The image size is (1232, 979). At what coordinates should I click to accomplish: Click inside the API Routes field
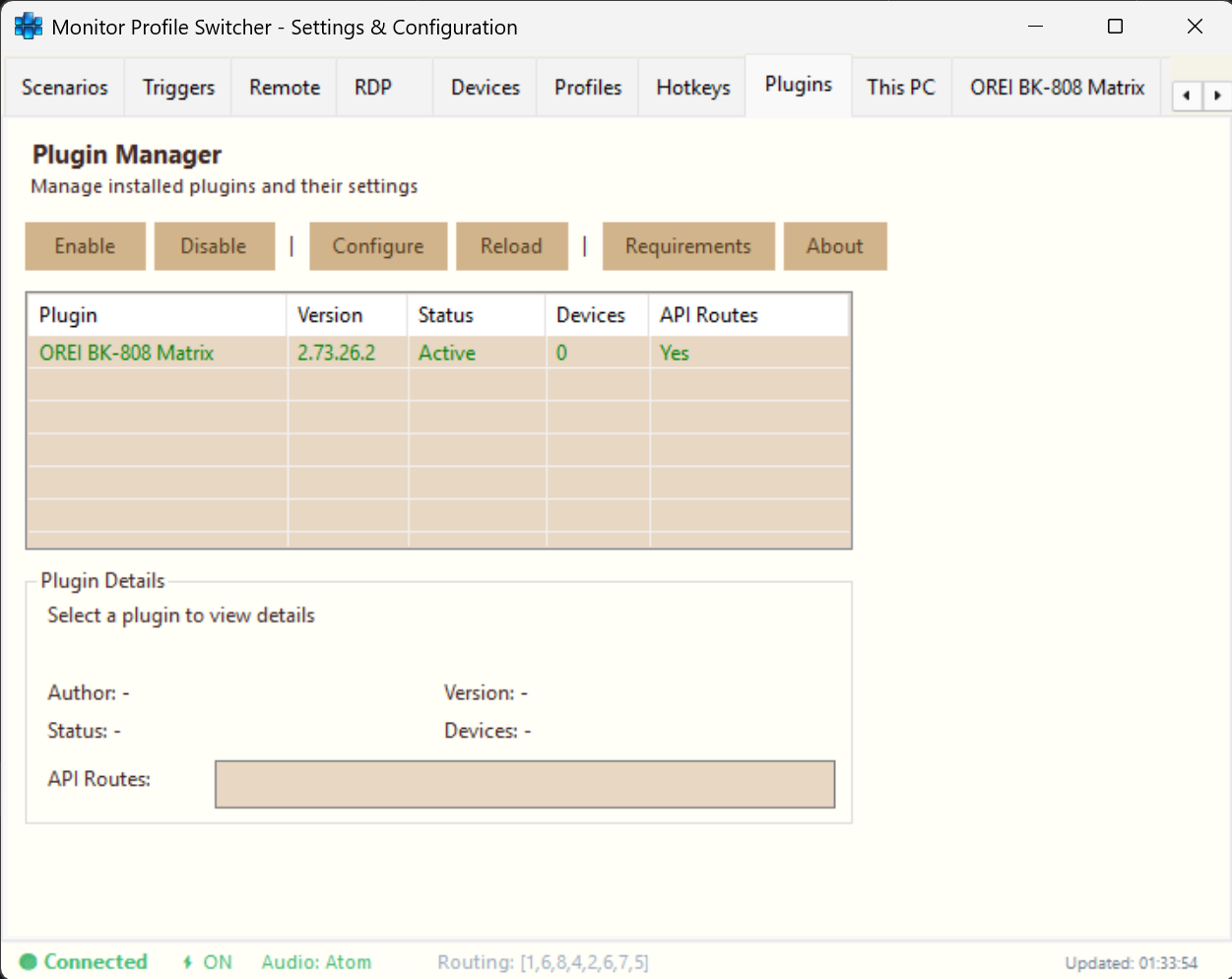click(x=524, y=784)
